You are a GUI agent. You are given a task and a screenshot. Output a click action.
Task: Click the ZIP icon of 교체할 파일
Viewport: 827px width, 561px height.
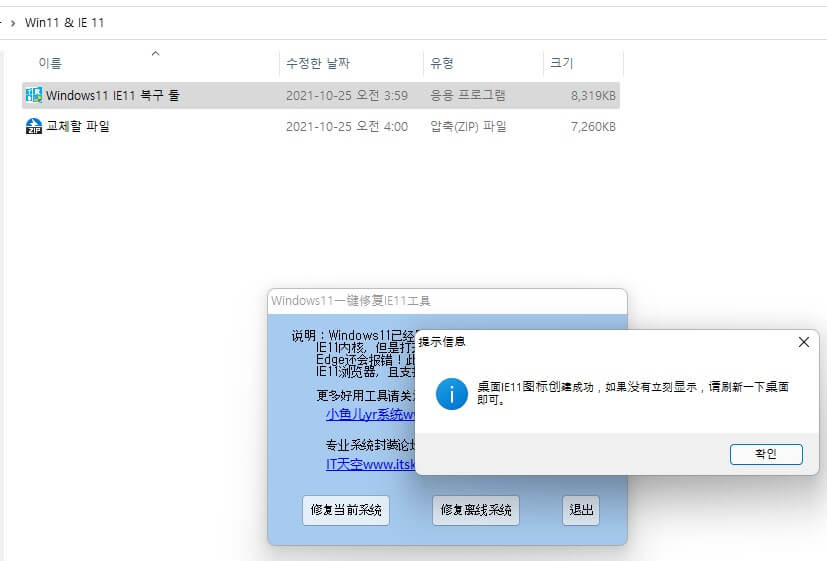coord(33,127)
